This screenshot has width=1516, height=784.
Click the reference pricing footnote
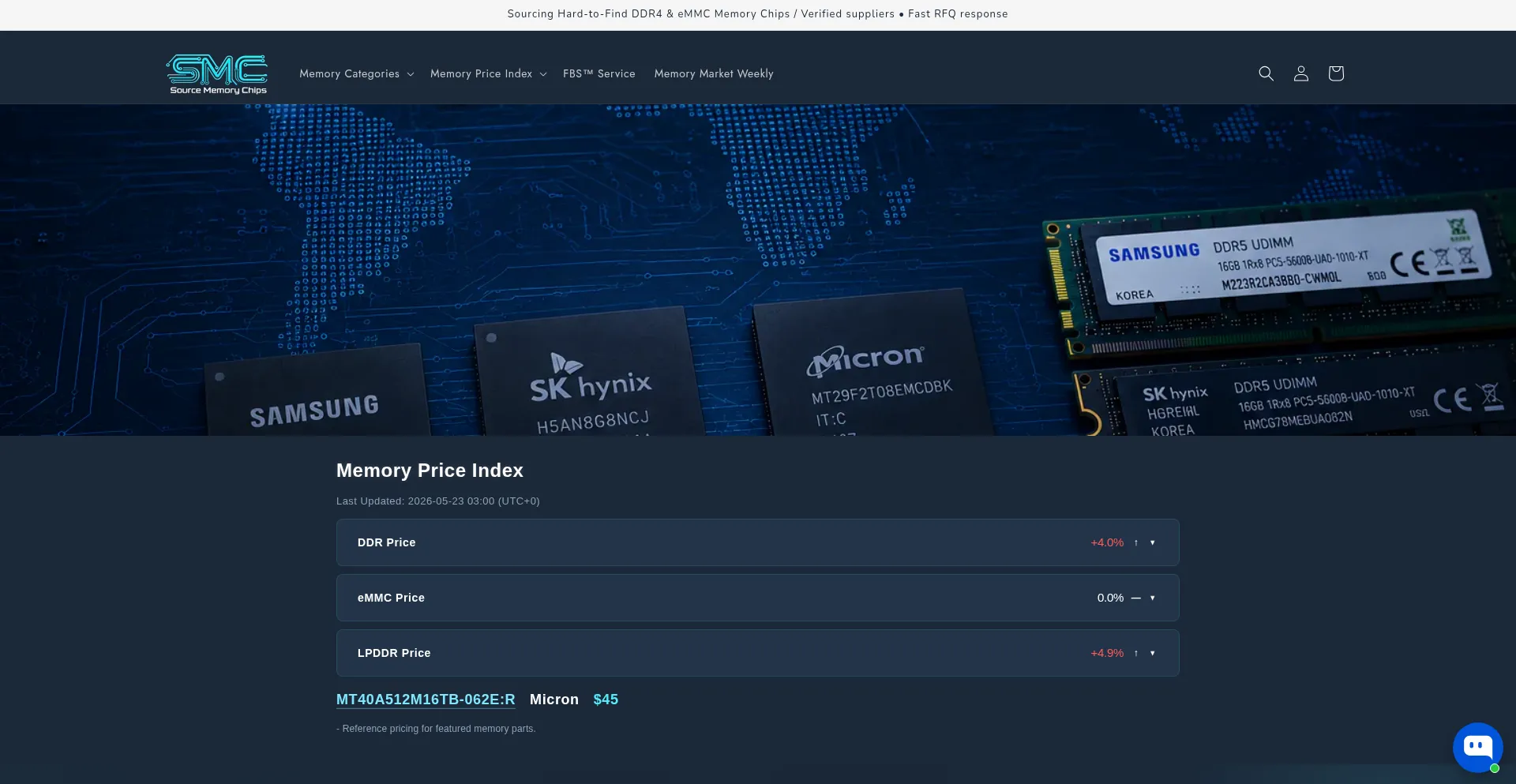pos(436,729)
